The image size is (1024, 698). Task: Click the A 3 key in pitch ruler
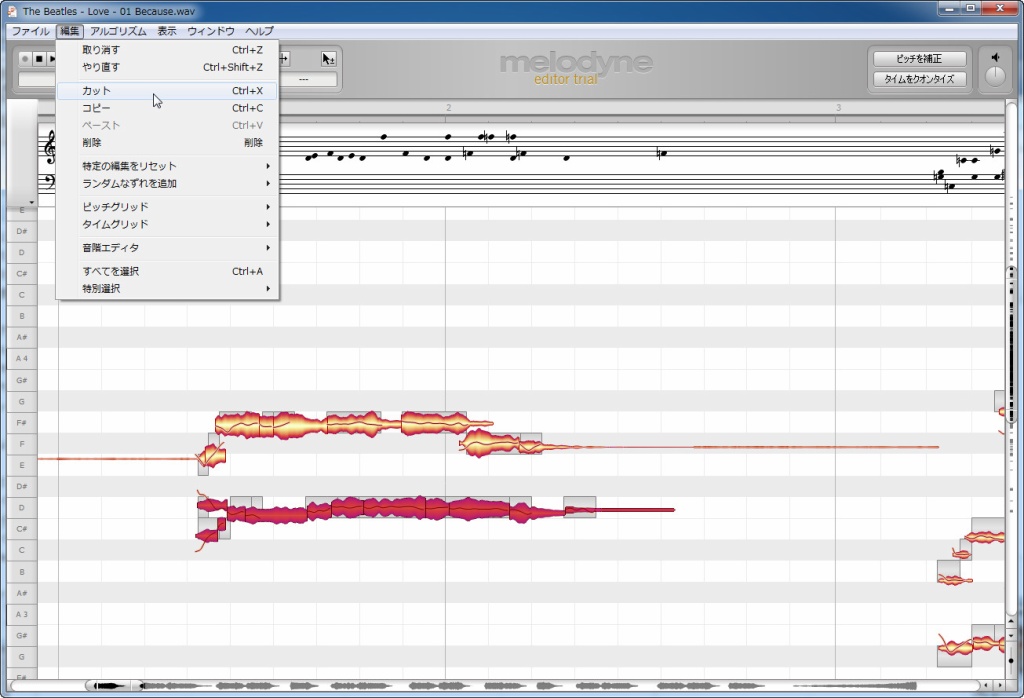pyautogui.click(x=22, y=614)
